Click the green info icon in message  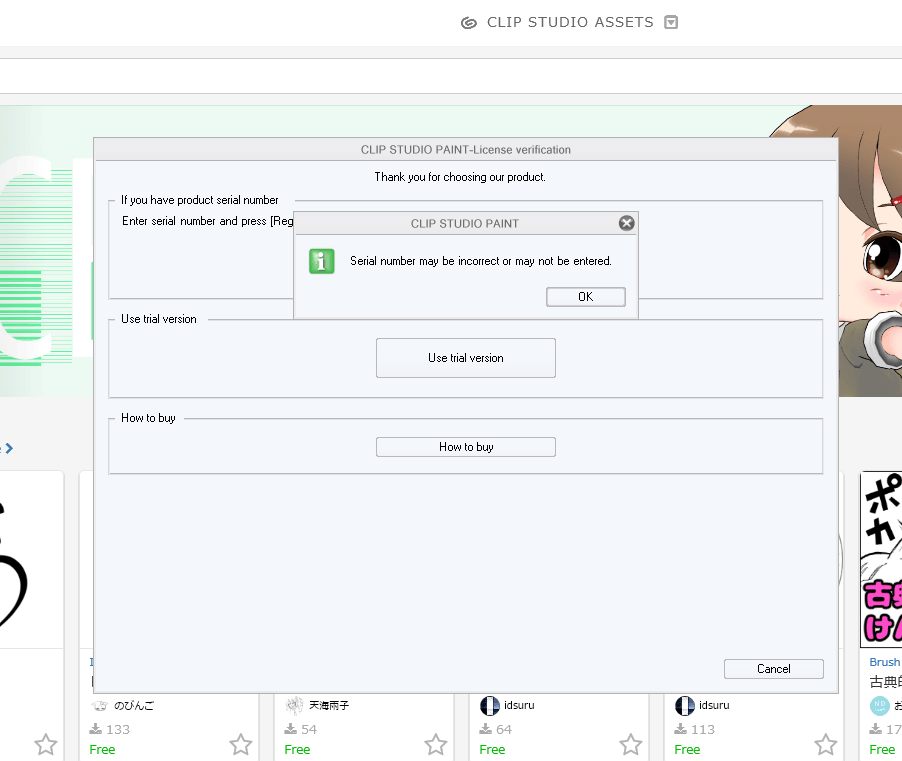322,262
